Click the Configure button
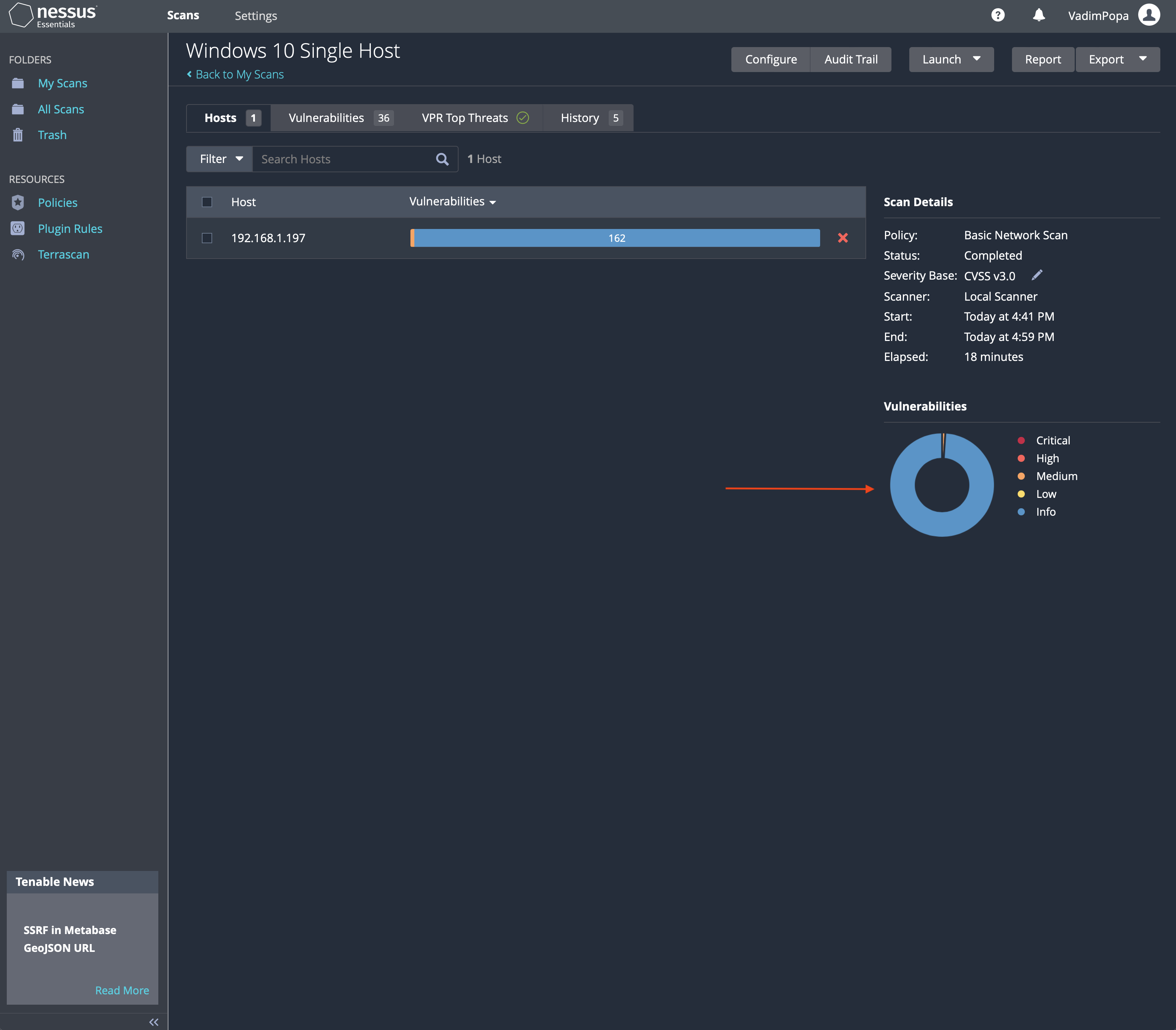Viewport: 1176px width, 1030px height. (771, 59)
